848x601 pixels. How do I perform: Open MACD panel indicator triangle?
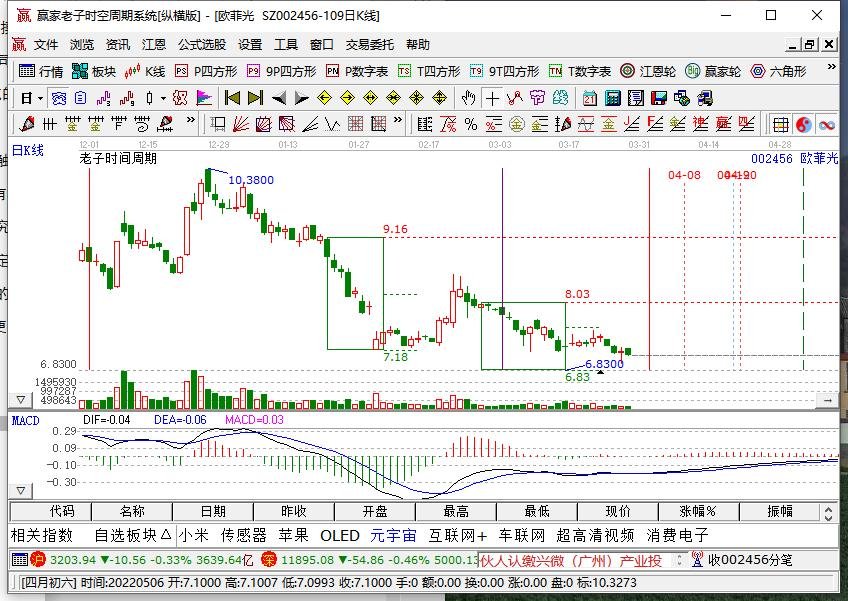point(21,491)
